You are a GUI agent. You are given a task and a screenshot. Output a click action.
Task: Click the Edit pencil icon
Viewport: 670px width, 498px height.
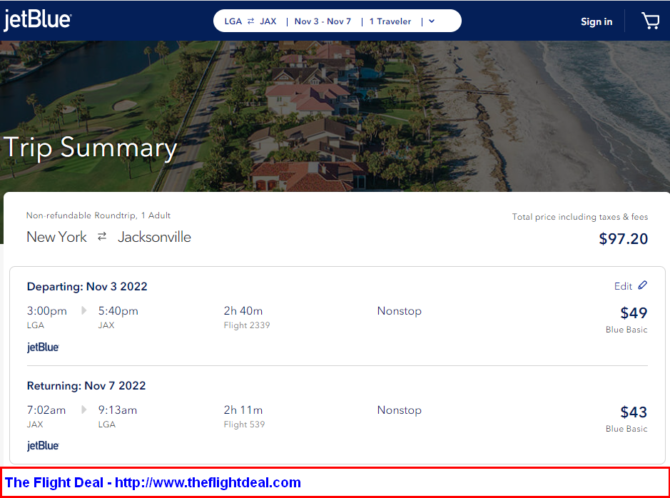(x=642, y=285)
